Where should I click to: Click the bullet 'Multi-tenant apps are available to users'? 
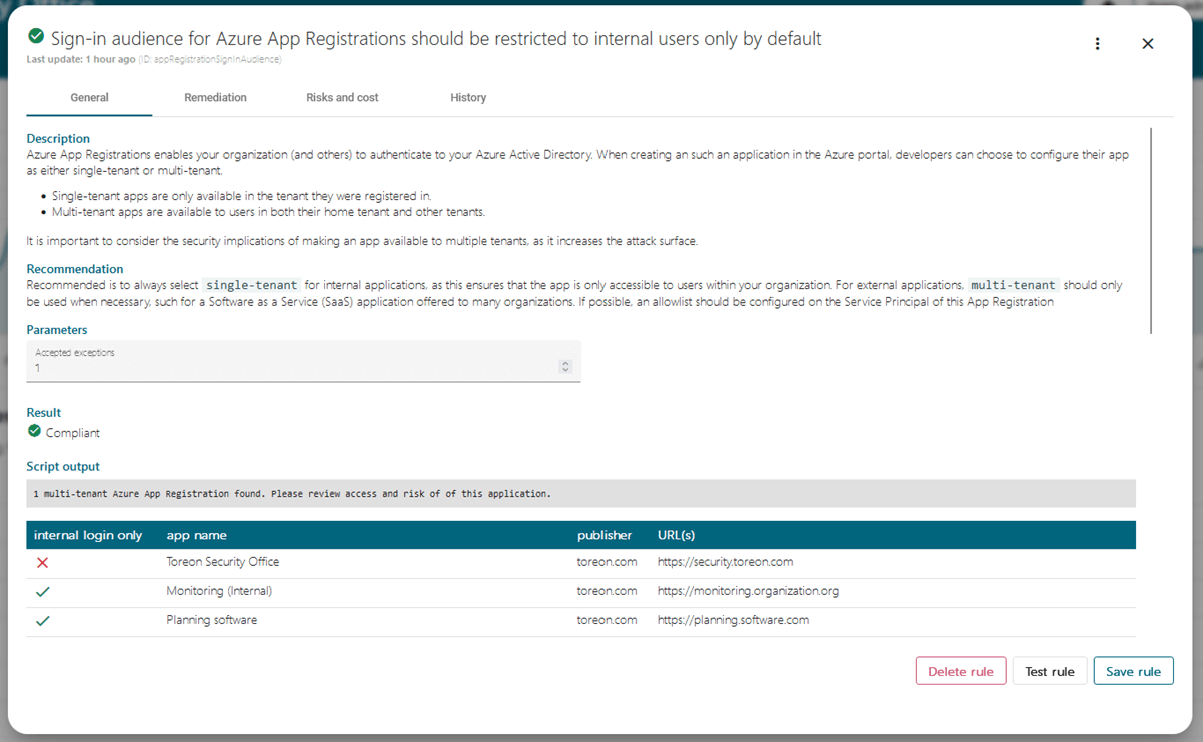coord(268,212)
